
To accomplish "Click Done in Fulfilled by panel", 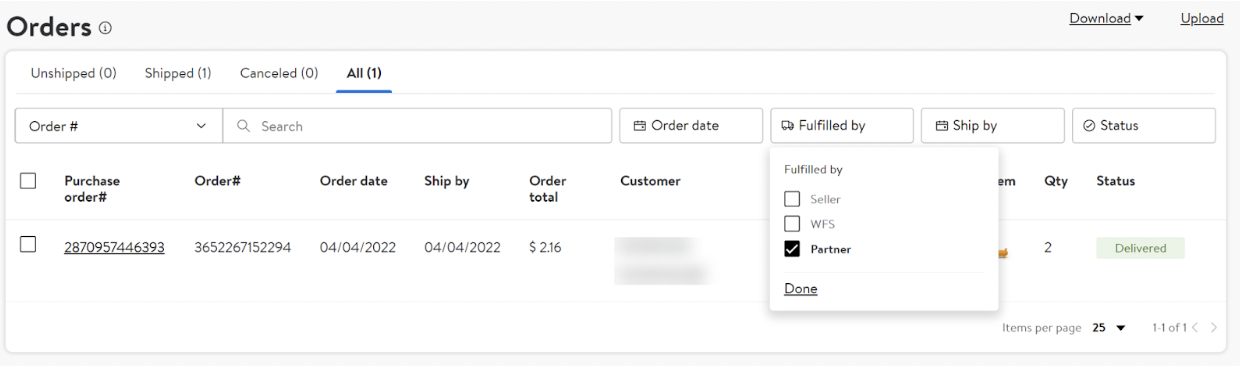I will (x=800, y=288).
